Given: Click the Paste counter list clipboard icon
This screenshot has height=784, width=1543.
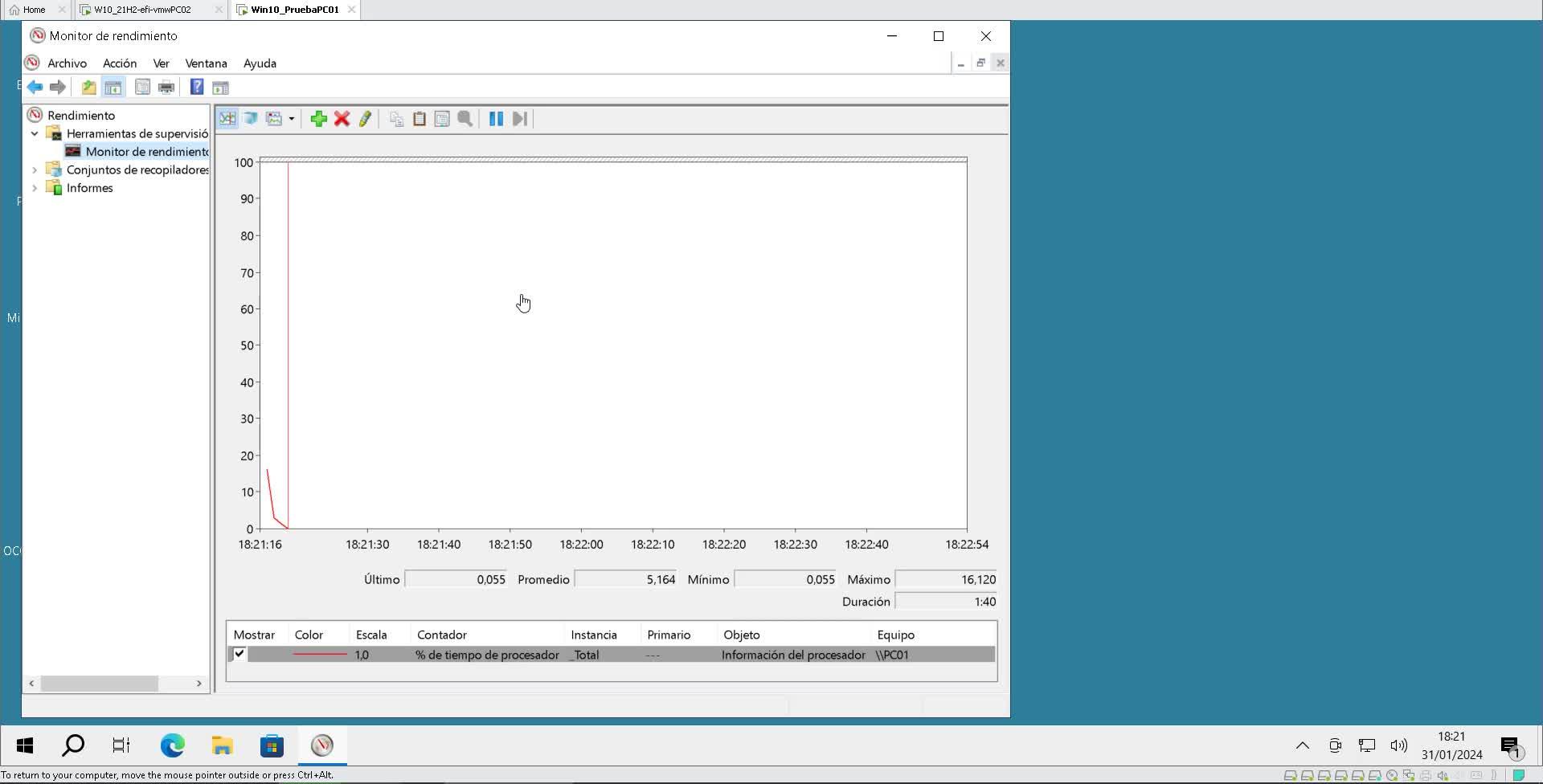Looking at the screenshot, I should 420,119.
